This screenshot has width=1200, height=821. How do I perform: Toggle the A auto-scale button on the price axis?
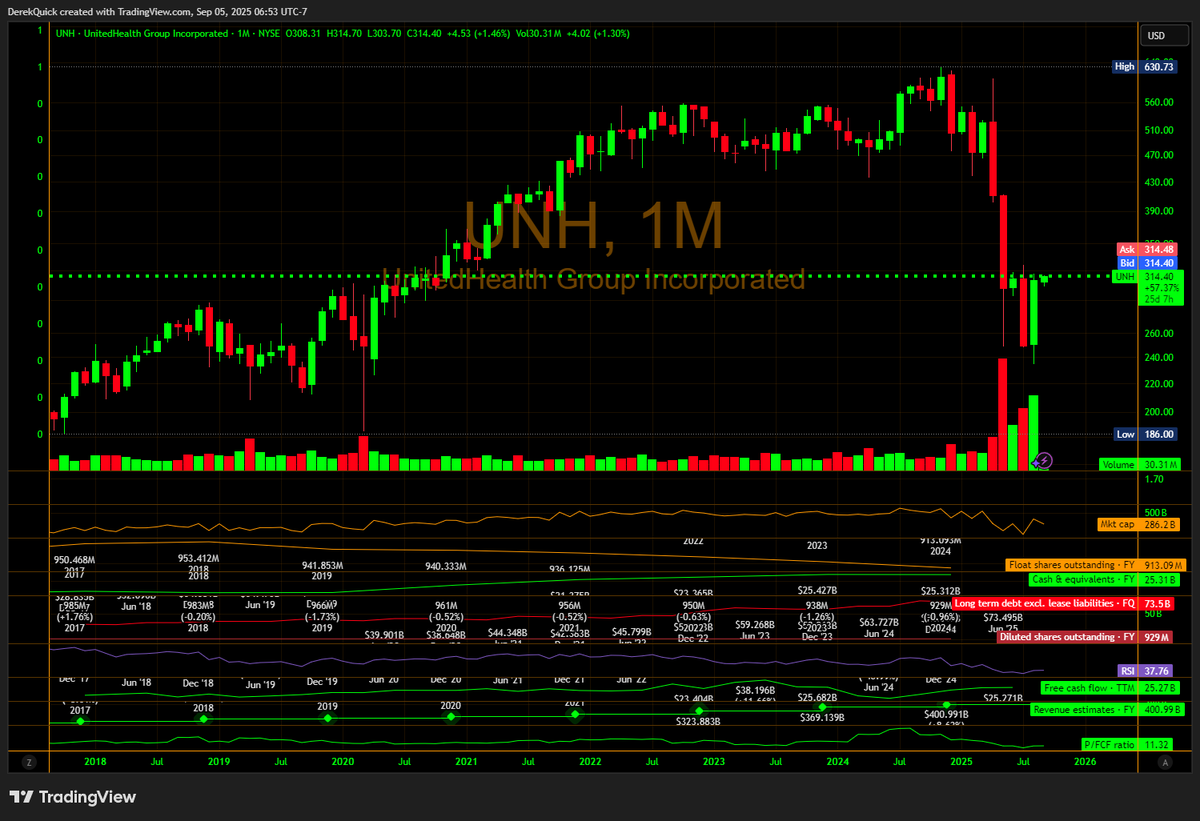pos(1166,761)
